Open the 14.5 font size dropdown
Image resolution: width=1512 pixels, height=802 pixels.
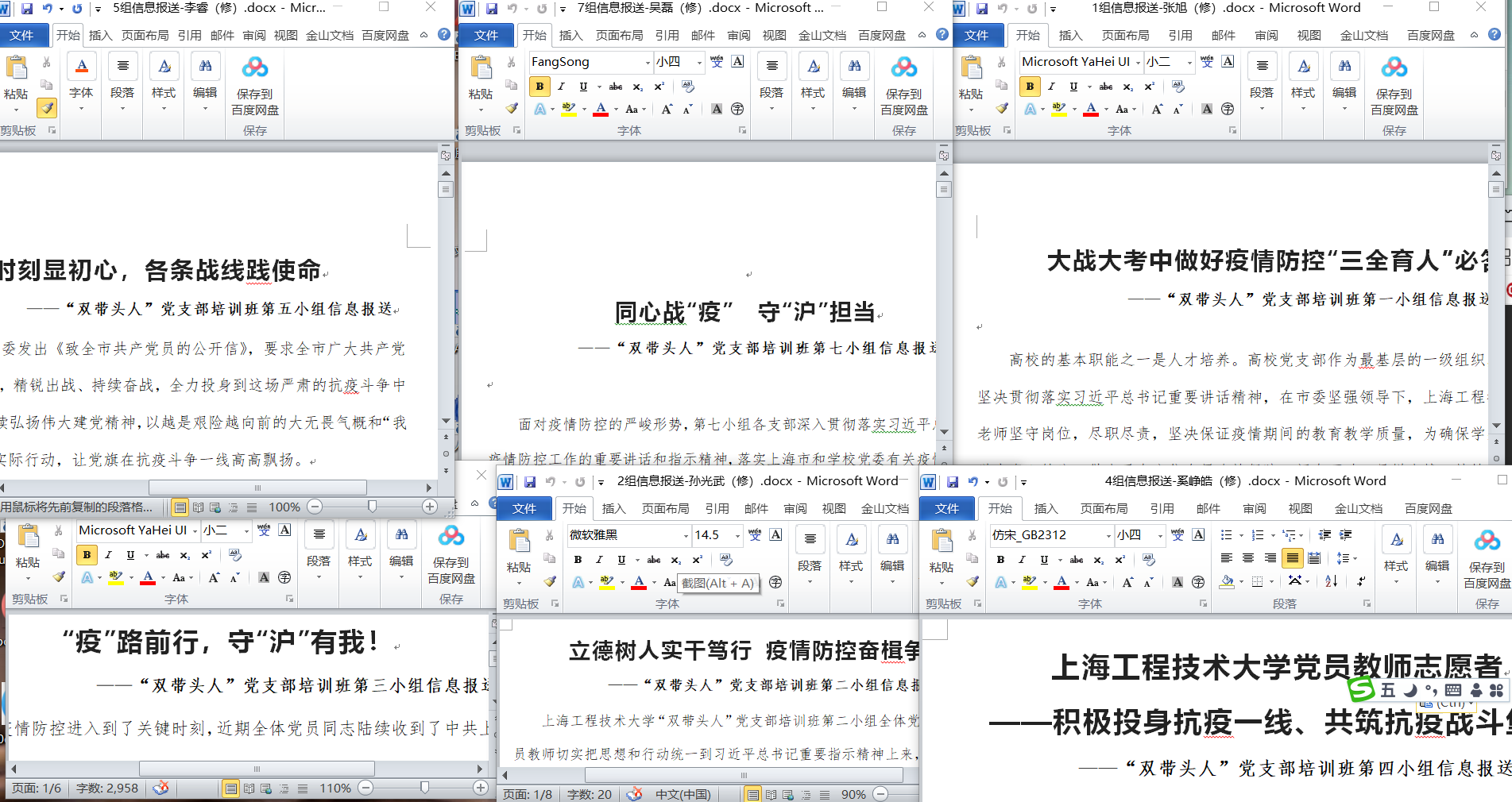click(x=738, y=535)
